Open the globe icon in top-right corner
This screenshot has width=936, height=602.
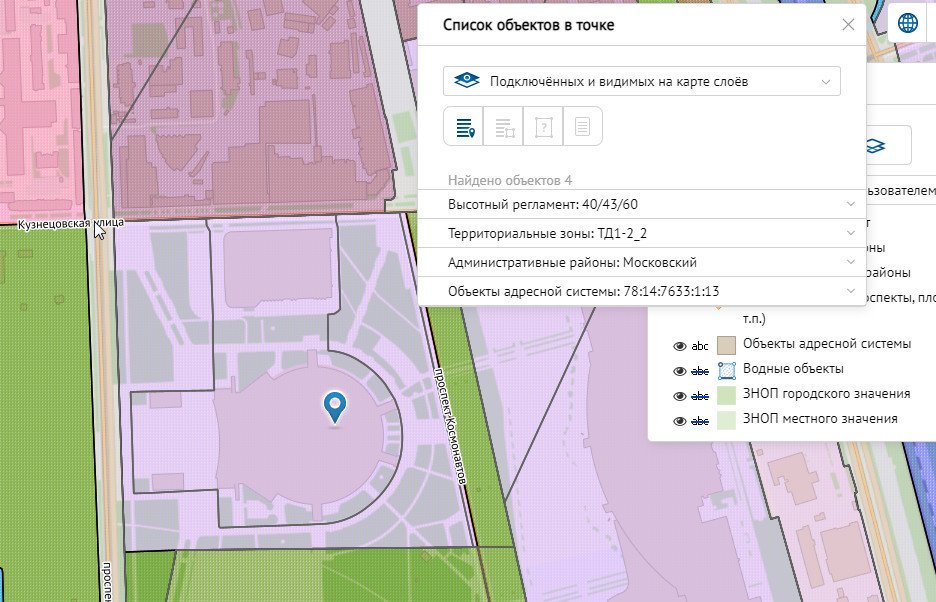pyautogui.click(x=908, y=24)
